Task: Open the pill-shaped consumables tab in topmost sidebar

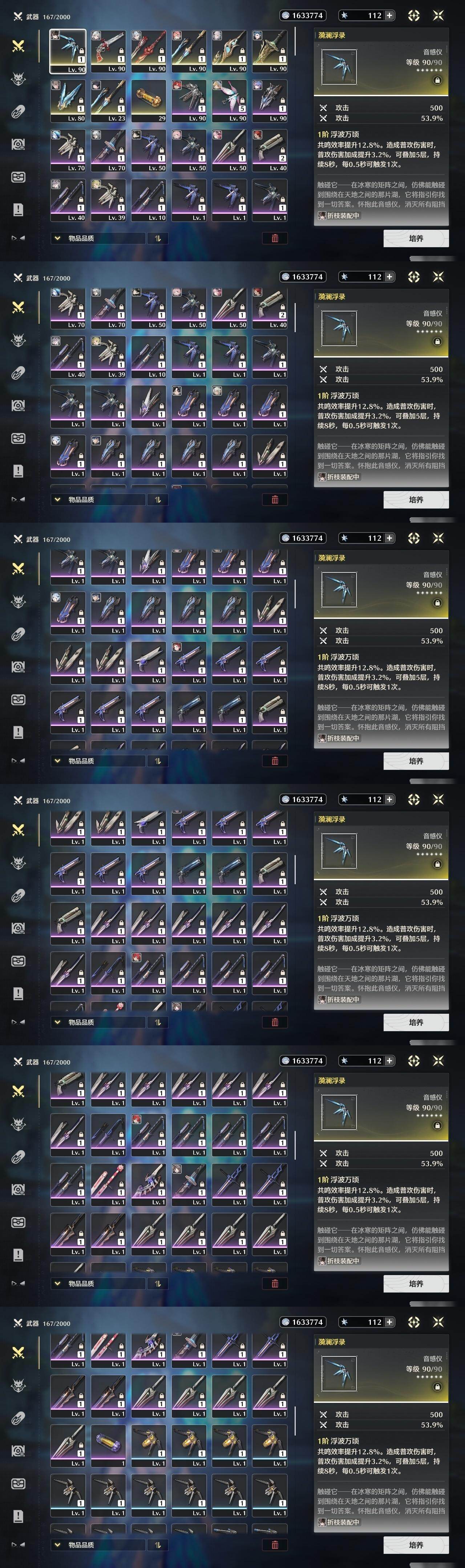Action: coord(18,111)
